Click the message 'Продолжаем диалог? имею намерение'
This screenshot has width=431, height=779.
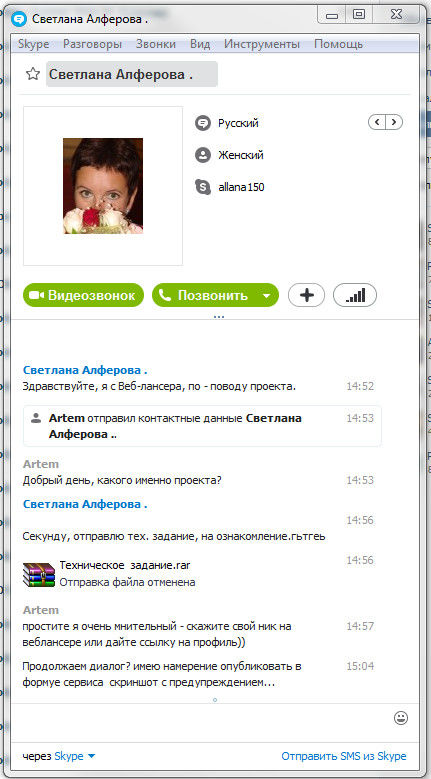coord(162,674)
